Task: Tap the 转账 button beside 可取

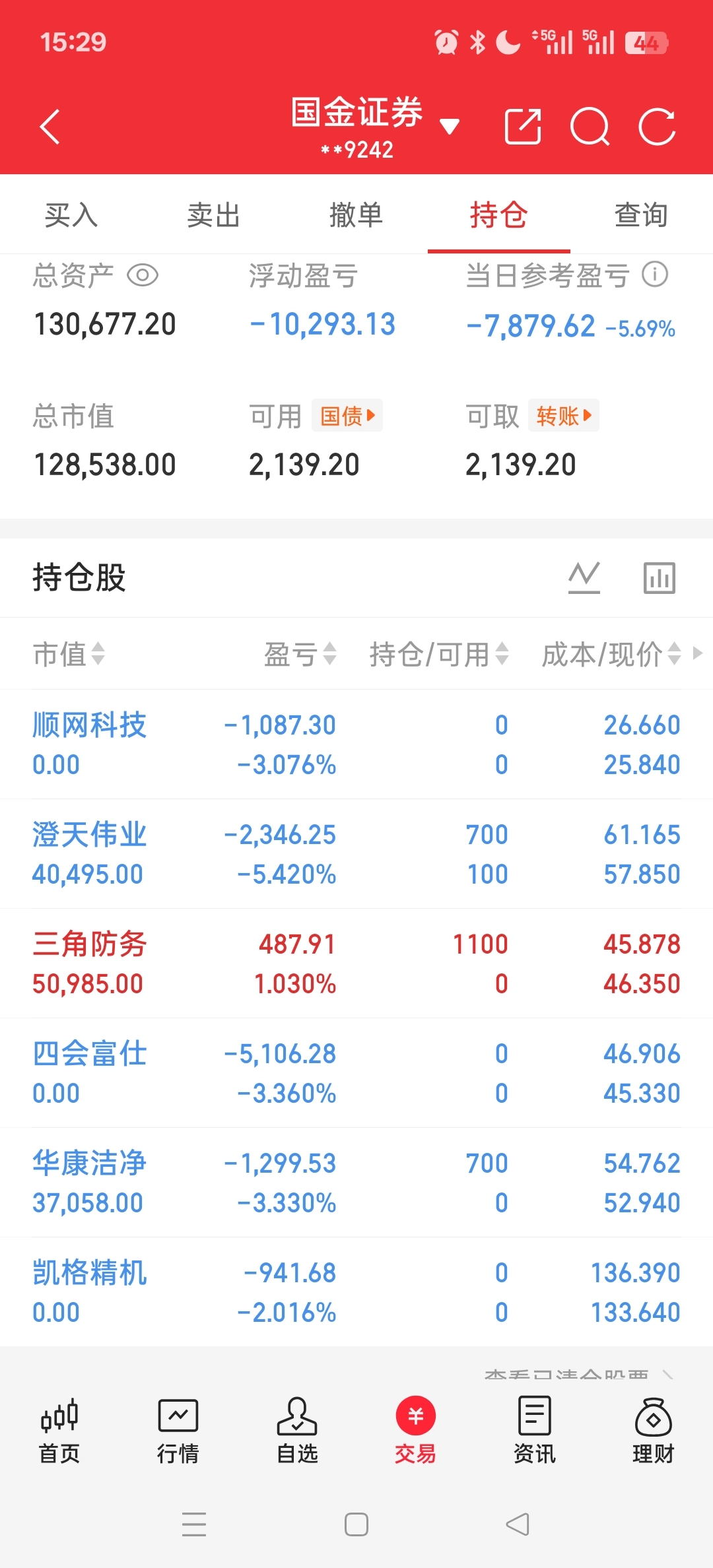Action: coord(563,416)
